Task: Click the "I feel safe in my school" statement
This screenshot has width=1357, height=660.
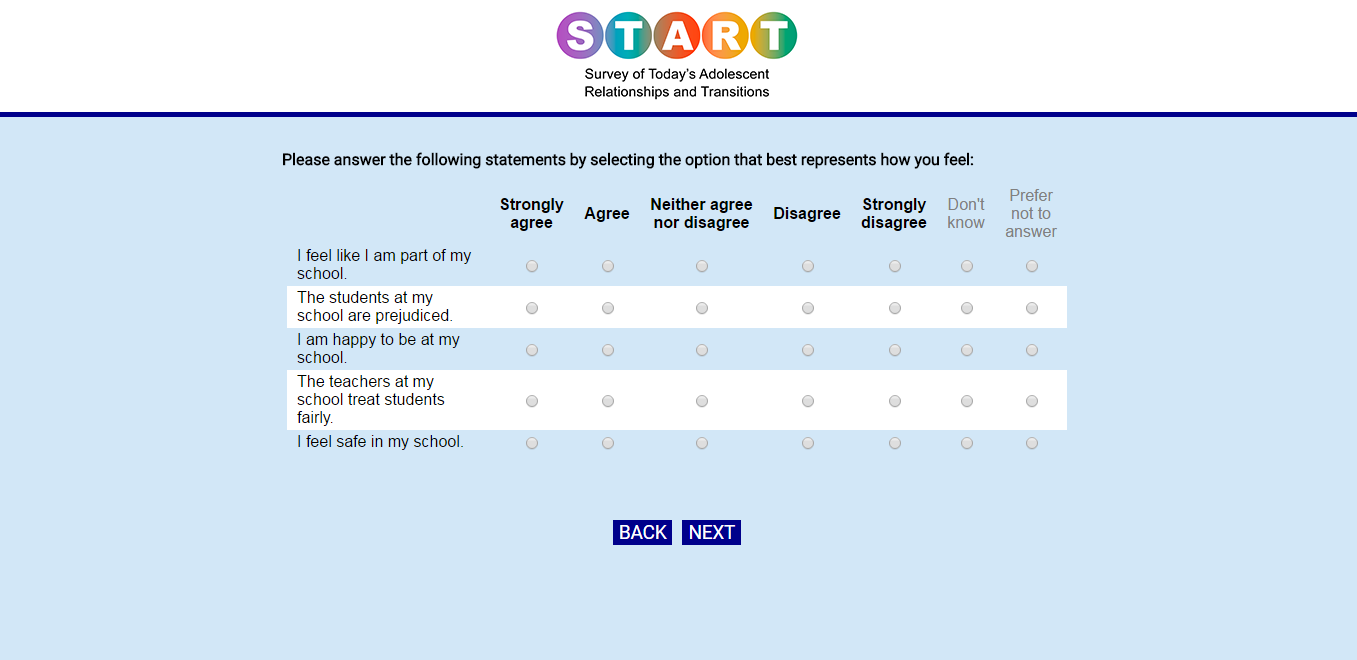Action: (380, 442)
